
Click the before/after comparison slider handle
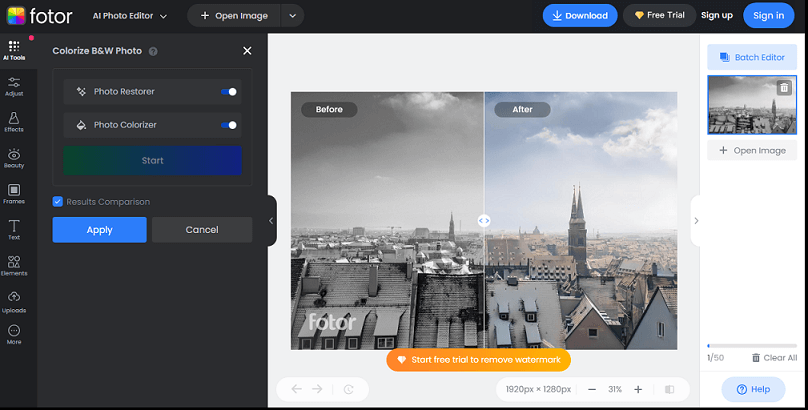[484, 220]
